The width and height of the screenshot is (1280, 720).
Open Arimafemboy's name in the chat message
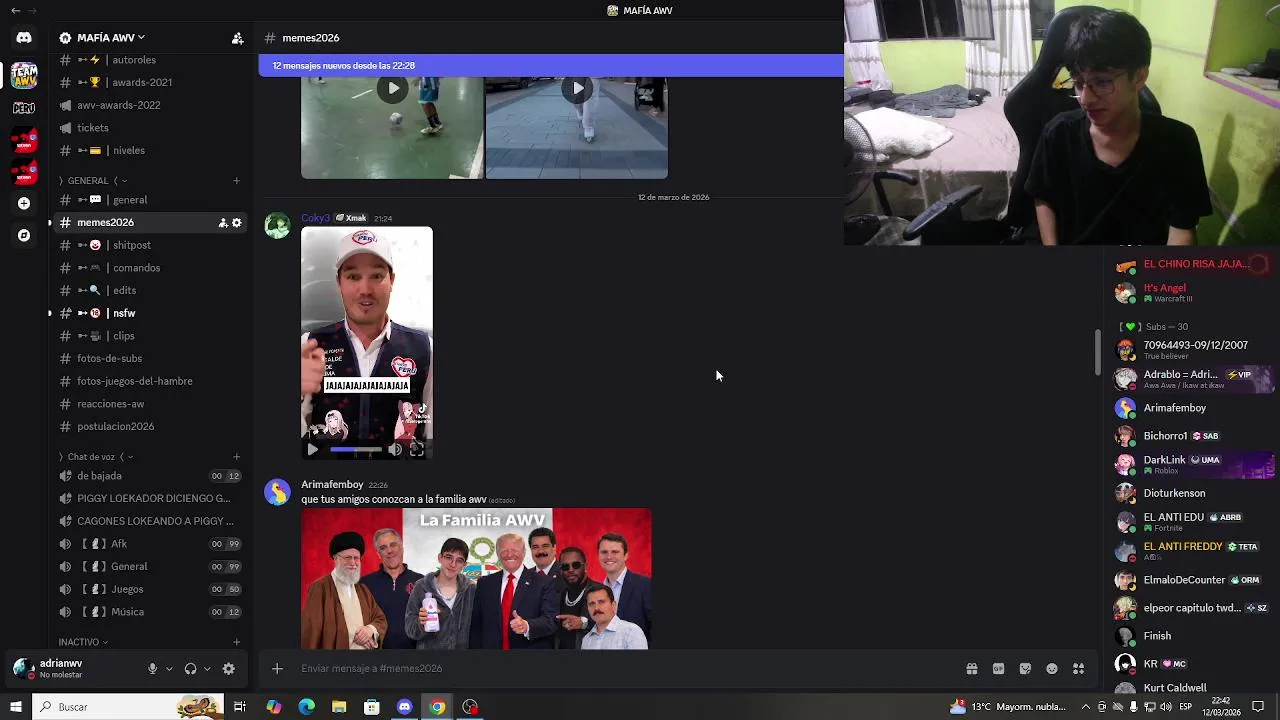point(332,485)
